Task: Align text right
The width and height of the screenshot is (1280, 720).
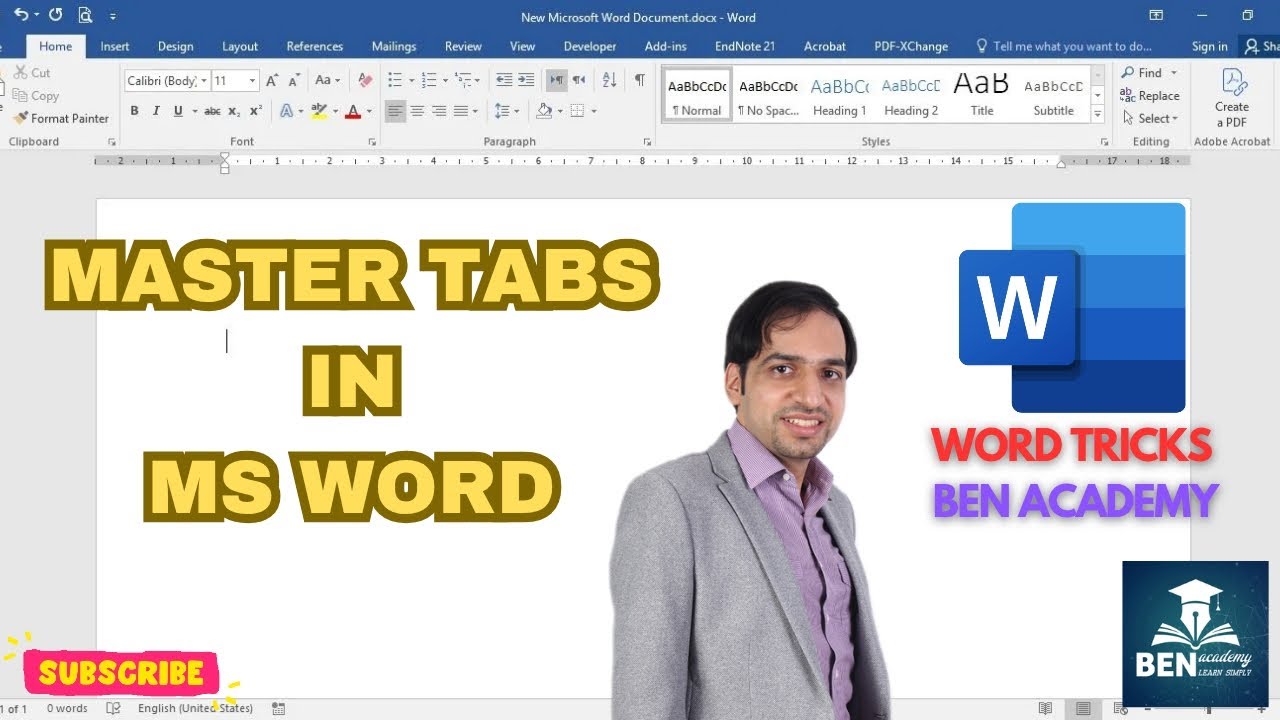Action: (x=440, y=111)
